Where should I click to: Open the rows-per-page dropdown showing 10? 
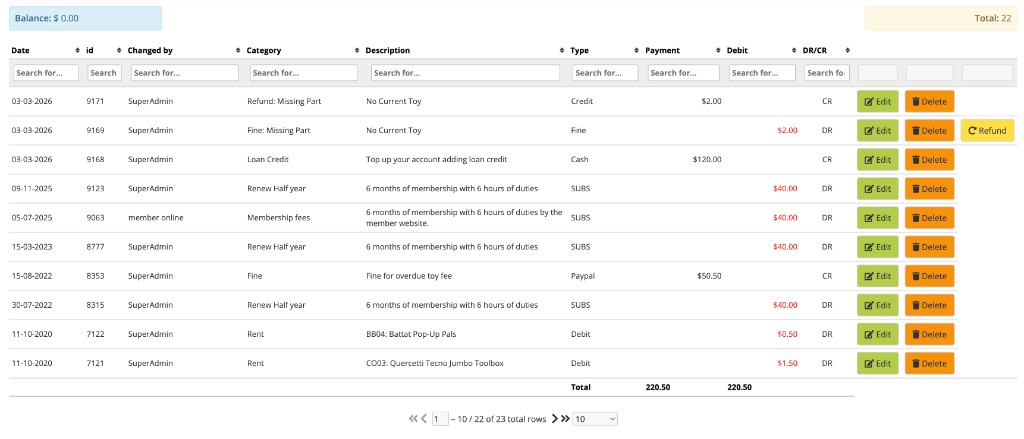pos(595,419)
